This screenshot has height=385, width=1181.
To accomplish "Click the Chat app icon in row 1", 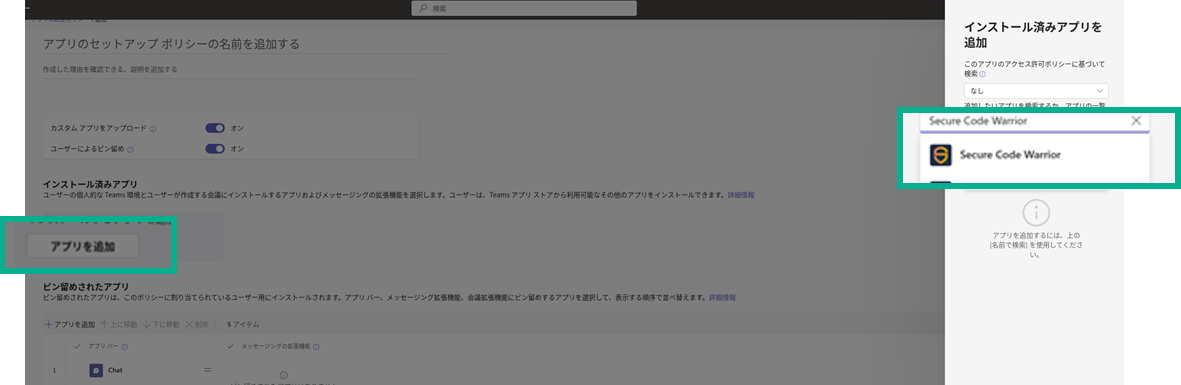I will (96, 371).
